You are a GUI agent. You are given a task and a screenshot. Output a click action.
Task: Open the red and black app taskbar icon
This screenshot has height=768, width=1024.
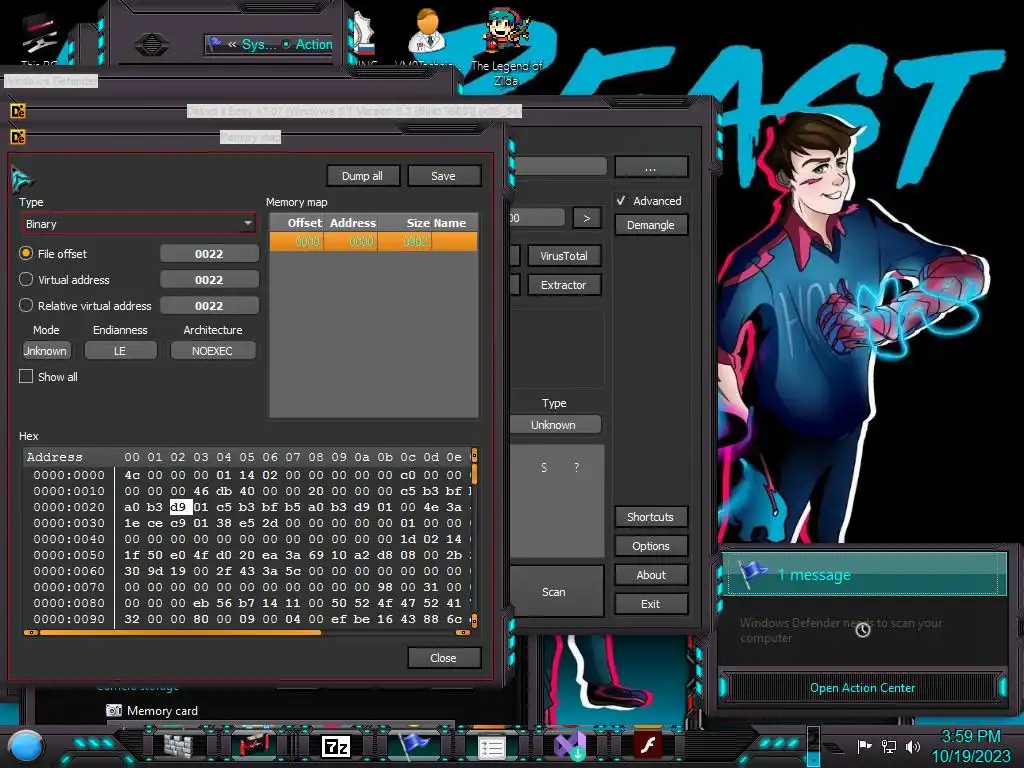[x=254, y=746]
